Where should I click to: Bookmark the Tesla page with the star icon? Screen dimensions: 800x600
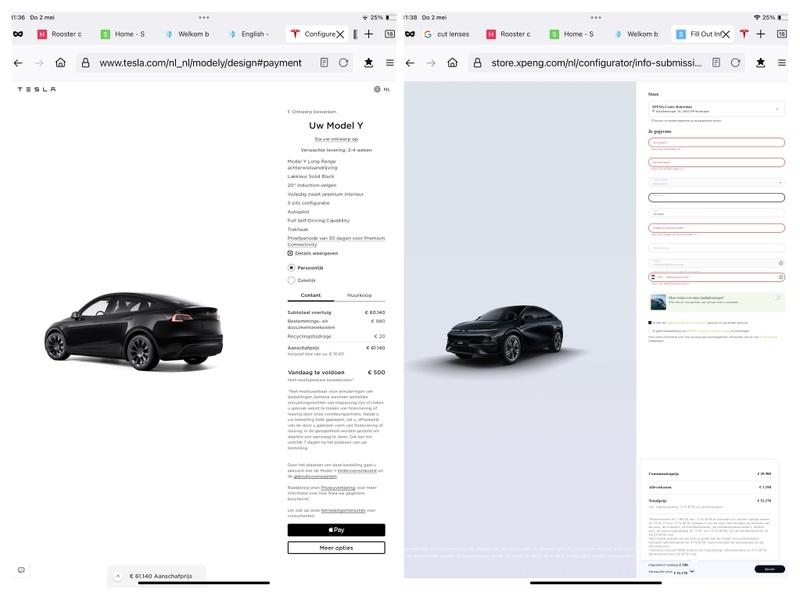coord(368,62)
